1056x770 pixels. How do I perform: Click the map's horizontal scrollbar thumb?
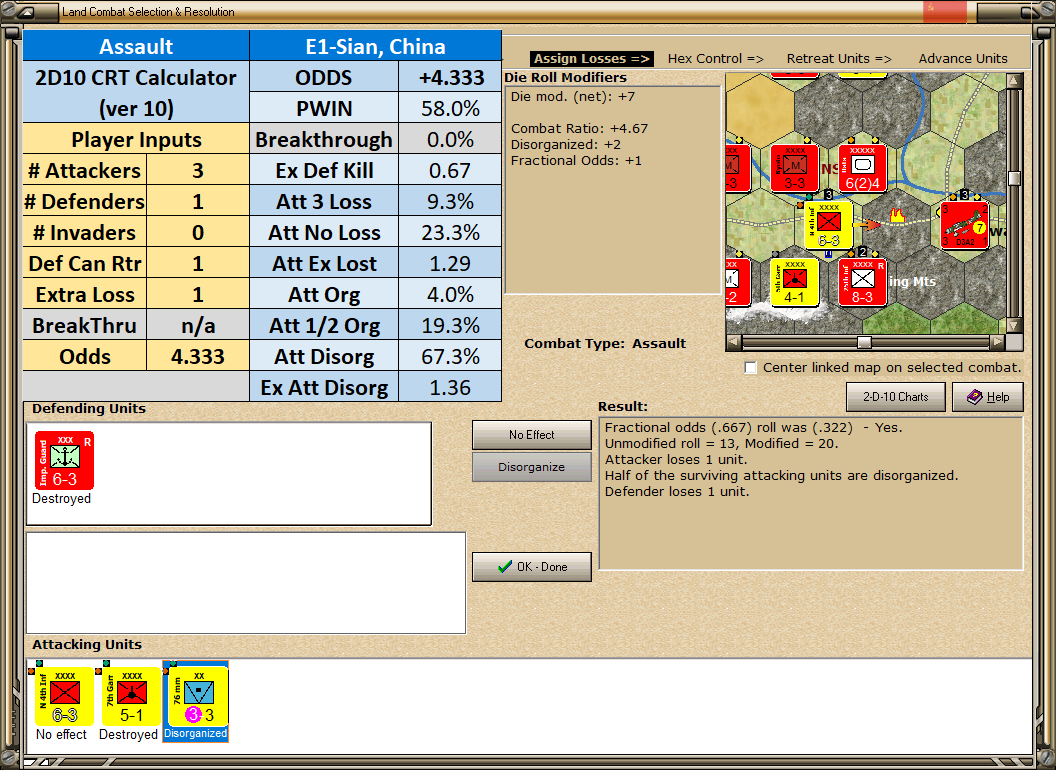pos(864,342)
